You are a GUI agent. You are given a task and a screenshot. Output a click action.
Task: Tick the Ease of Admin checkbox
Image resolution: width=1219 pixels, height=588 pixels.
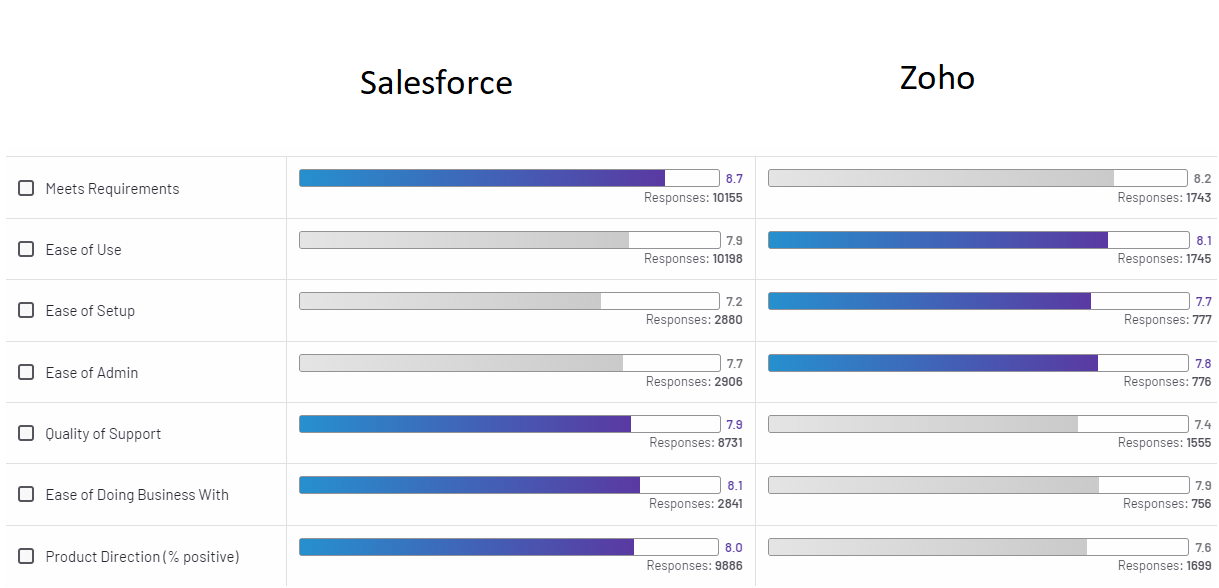point(25,371)
